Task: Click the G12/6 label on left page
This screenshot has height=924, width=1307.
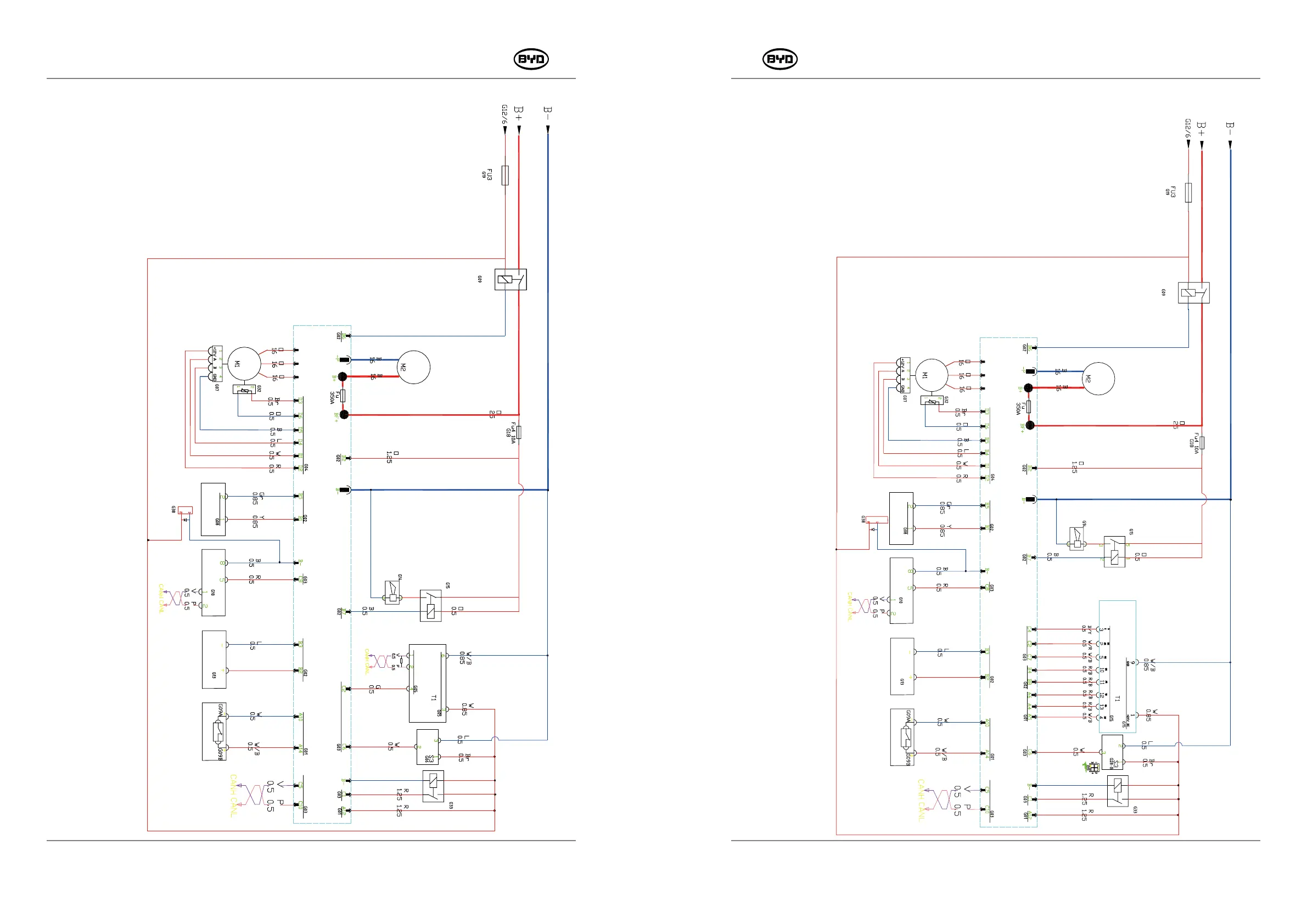Action: 504,114
